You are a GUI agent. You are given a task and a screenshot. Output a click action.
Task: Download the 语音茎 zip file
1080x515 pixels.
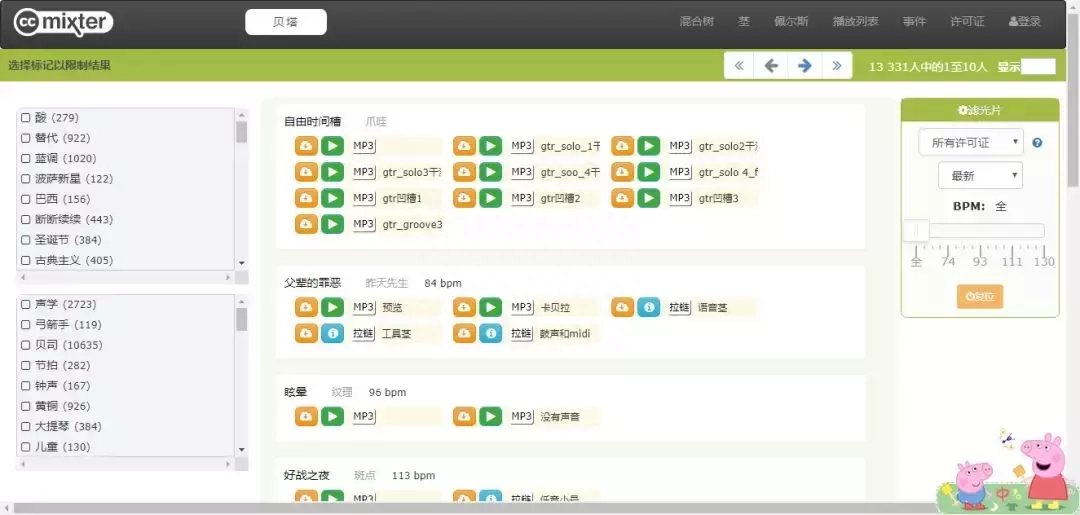pyautogui.click(x=623, y=307)
